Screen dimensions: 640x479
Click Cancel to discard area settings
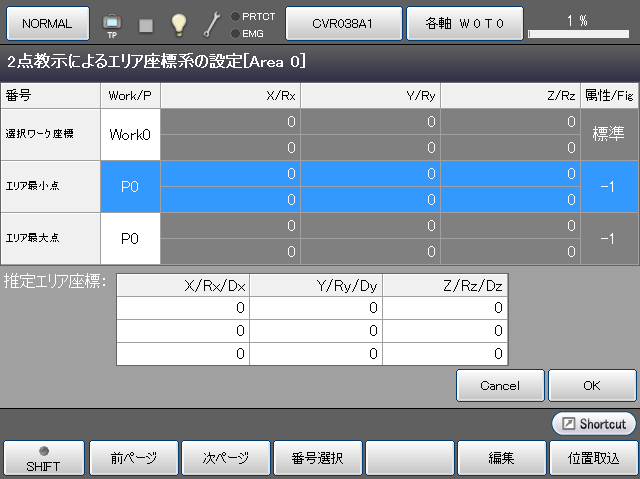pos(500,385)
